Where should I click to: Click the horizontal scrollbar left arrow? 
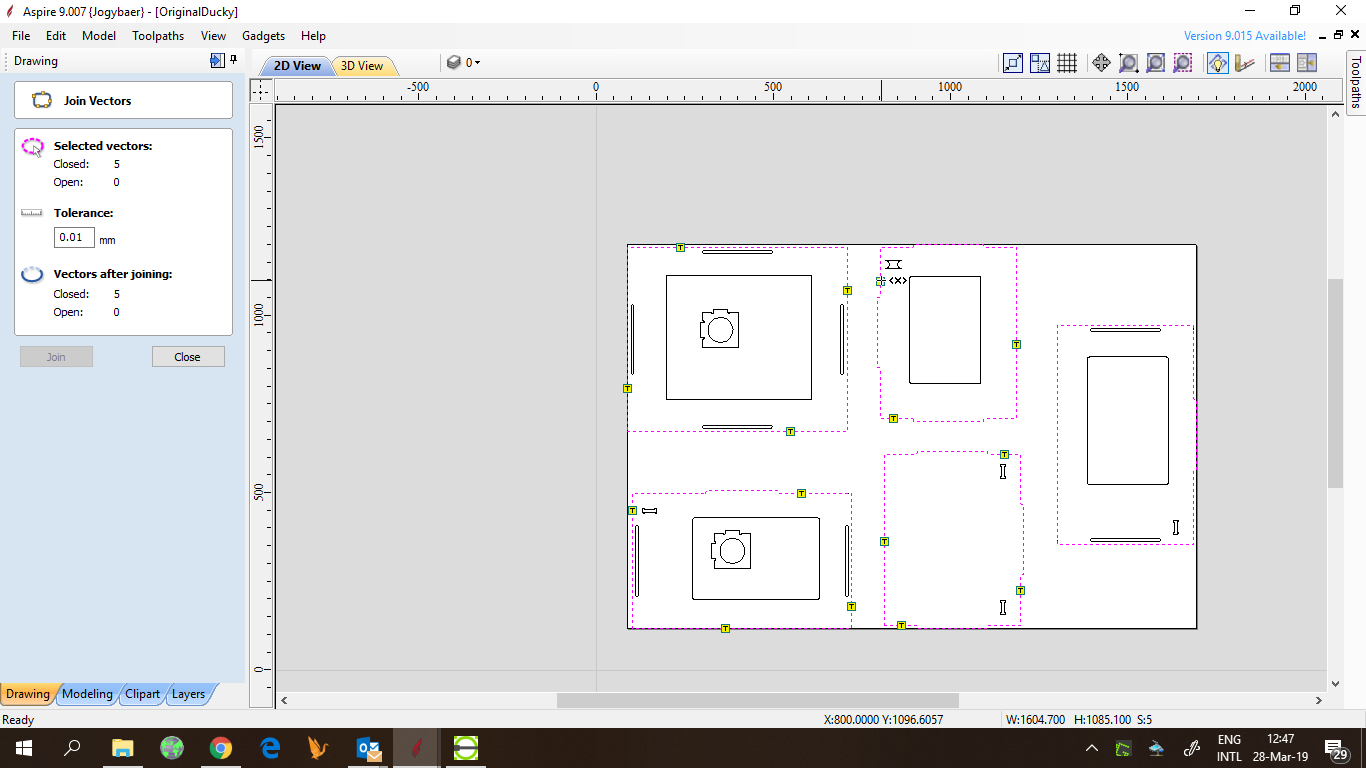click(284, 700)
